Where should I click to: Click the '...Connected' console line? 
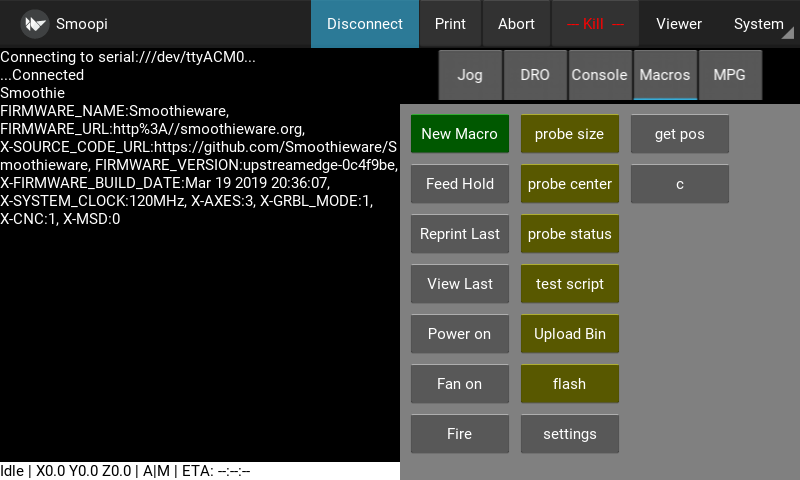42,75
